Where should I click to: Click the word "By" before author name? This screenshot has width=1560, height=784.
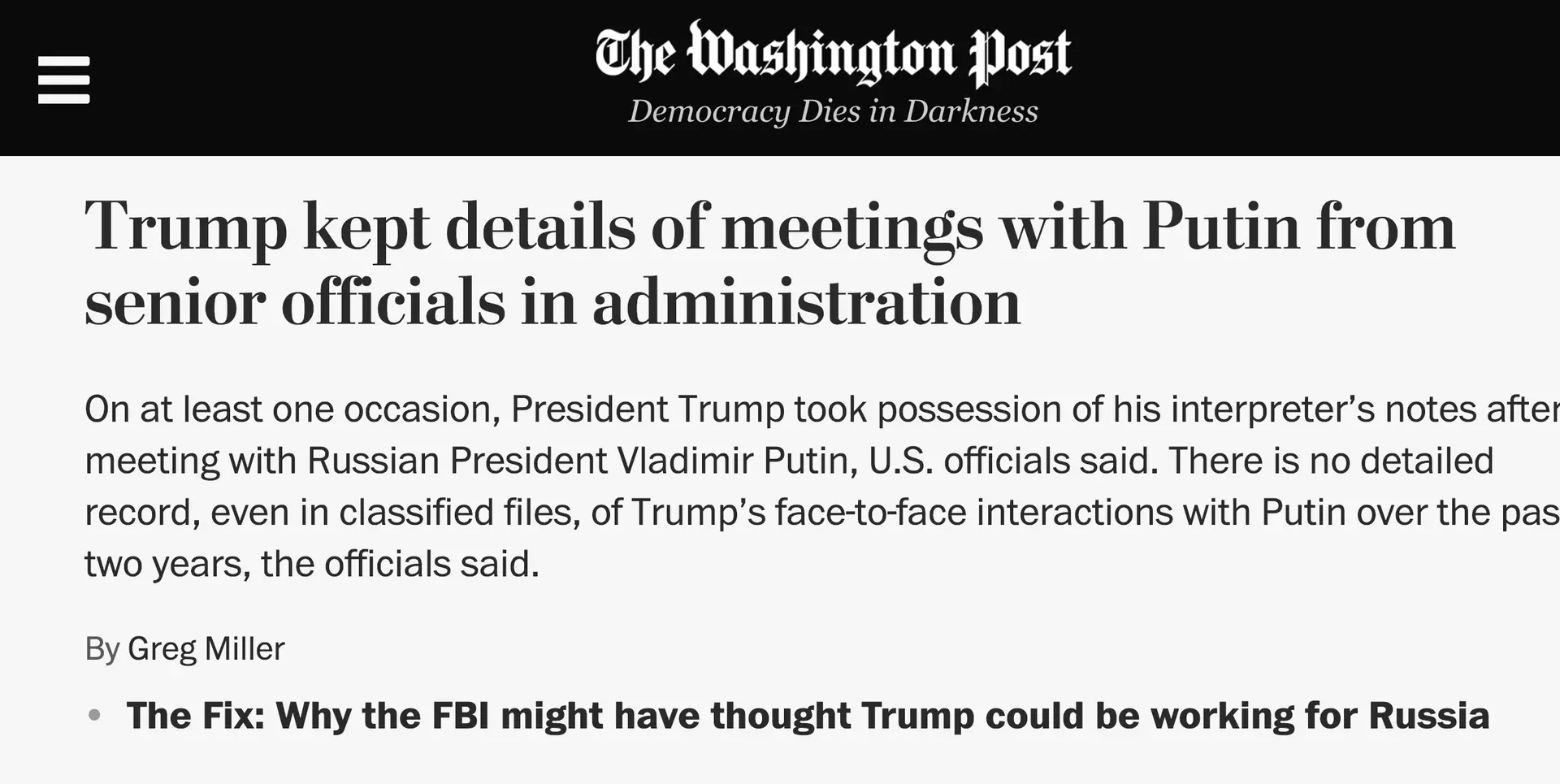tap(102, 649)
